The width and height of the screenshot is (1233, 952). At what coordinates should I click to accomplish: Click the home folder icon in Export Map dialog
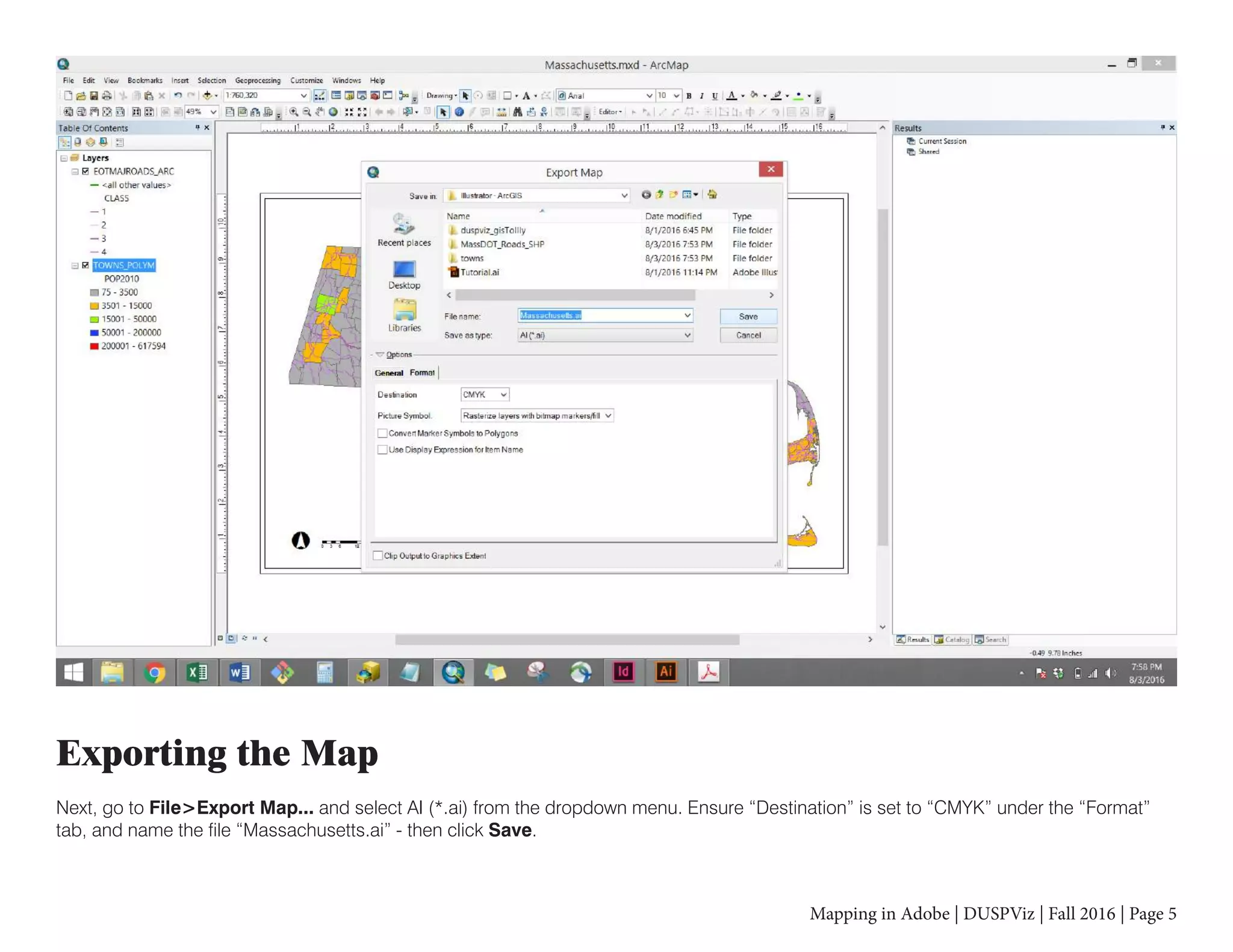tap(712, 194)
